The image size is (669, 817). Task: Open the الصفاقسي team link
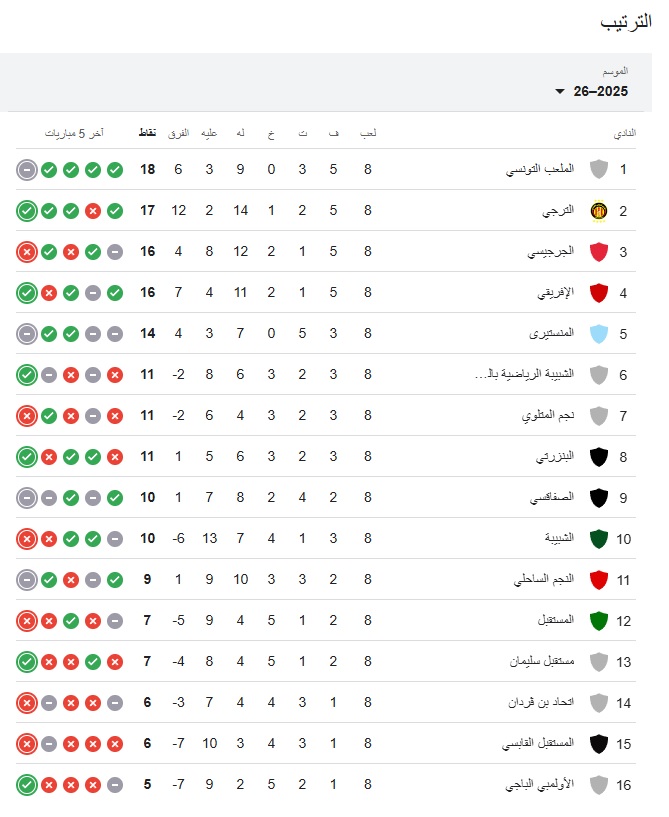tap(551, 497)
